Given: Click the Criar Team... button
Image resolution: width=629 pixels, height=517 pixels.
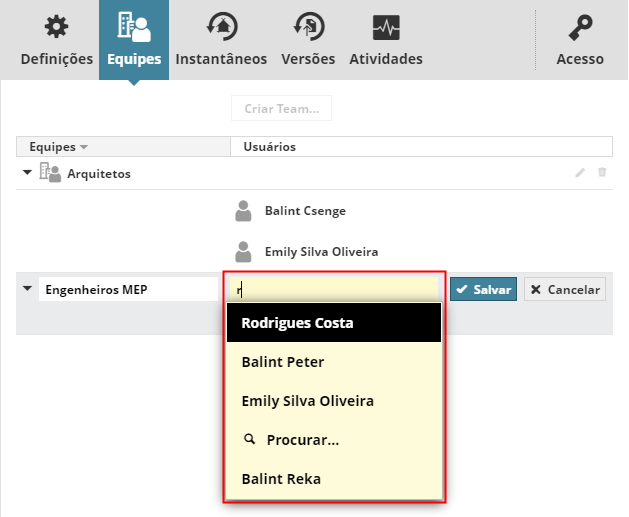Looking at the screenshot, I should (x=281, y=108).
